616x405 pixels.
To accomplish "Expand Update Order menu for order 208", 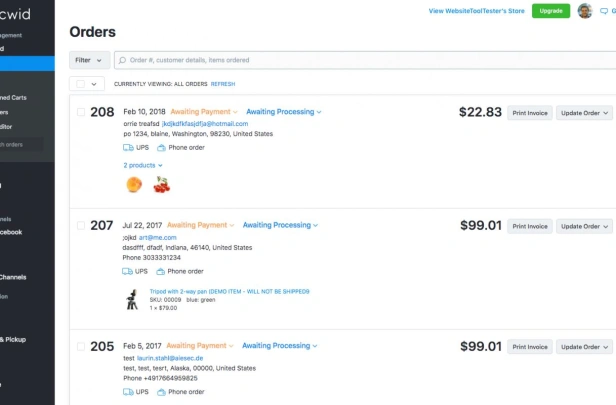I will (x=584, y=113).
